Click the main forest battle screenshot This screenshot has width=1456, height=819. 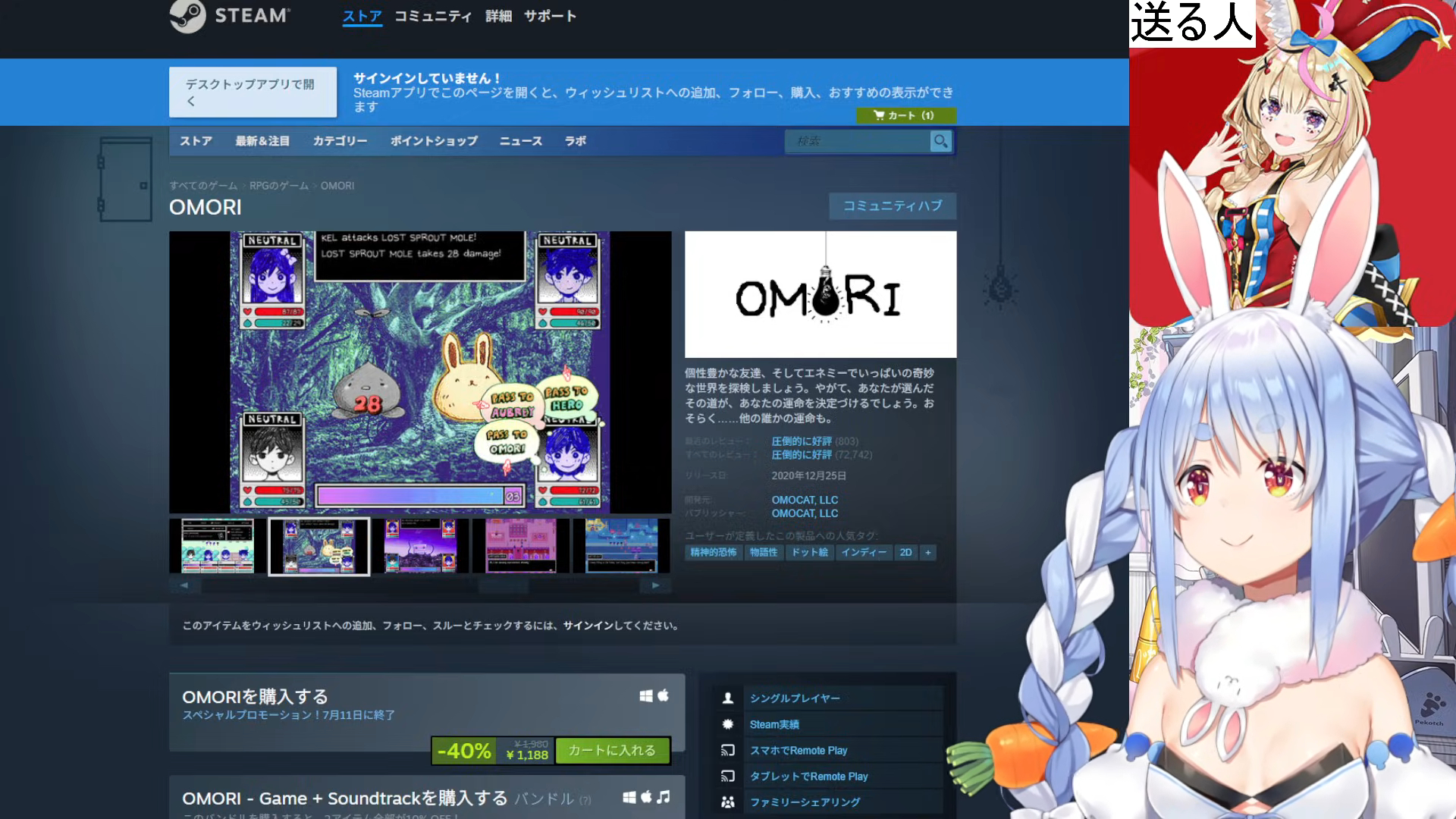pyautogui.click(x=420, y=372)
